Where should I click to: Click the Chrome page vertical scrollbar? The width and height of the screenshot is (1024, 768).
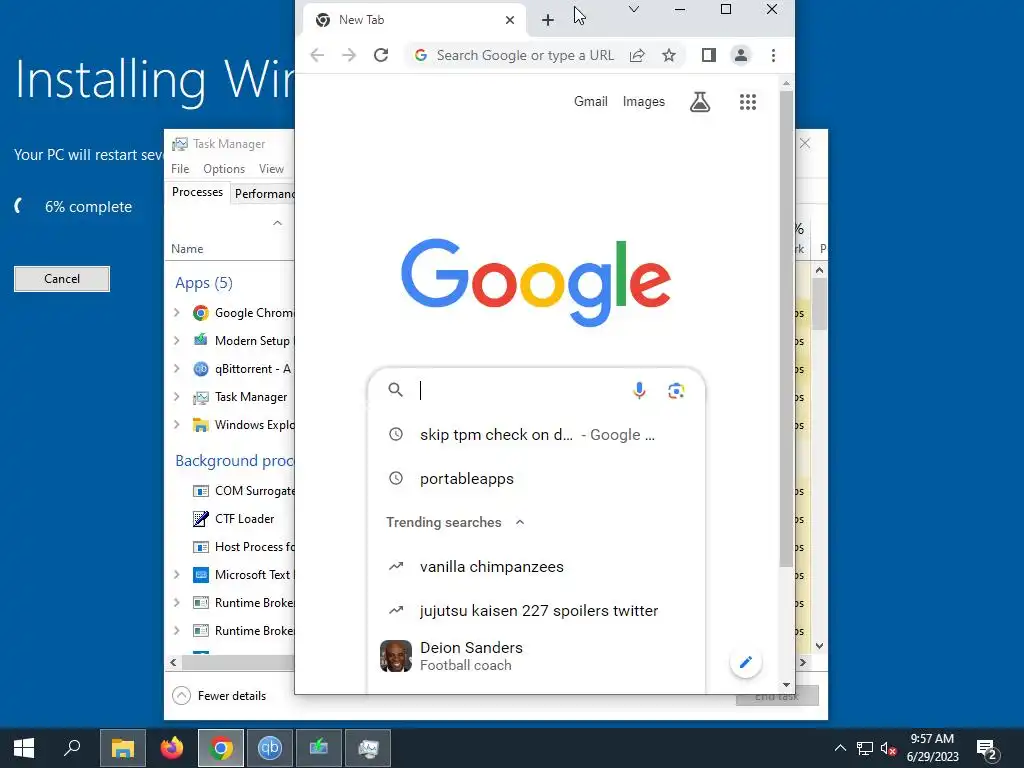pyautogui.click(x=786, y=327)
